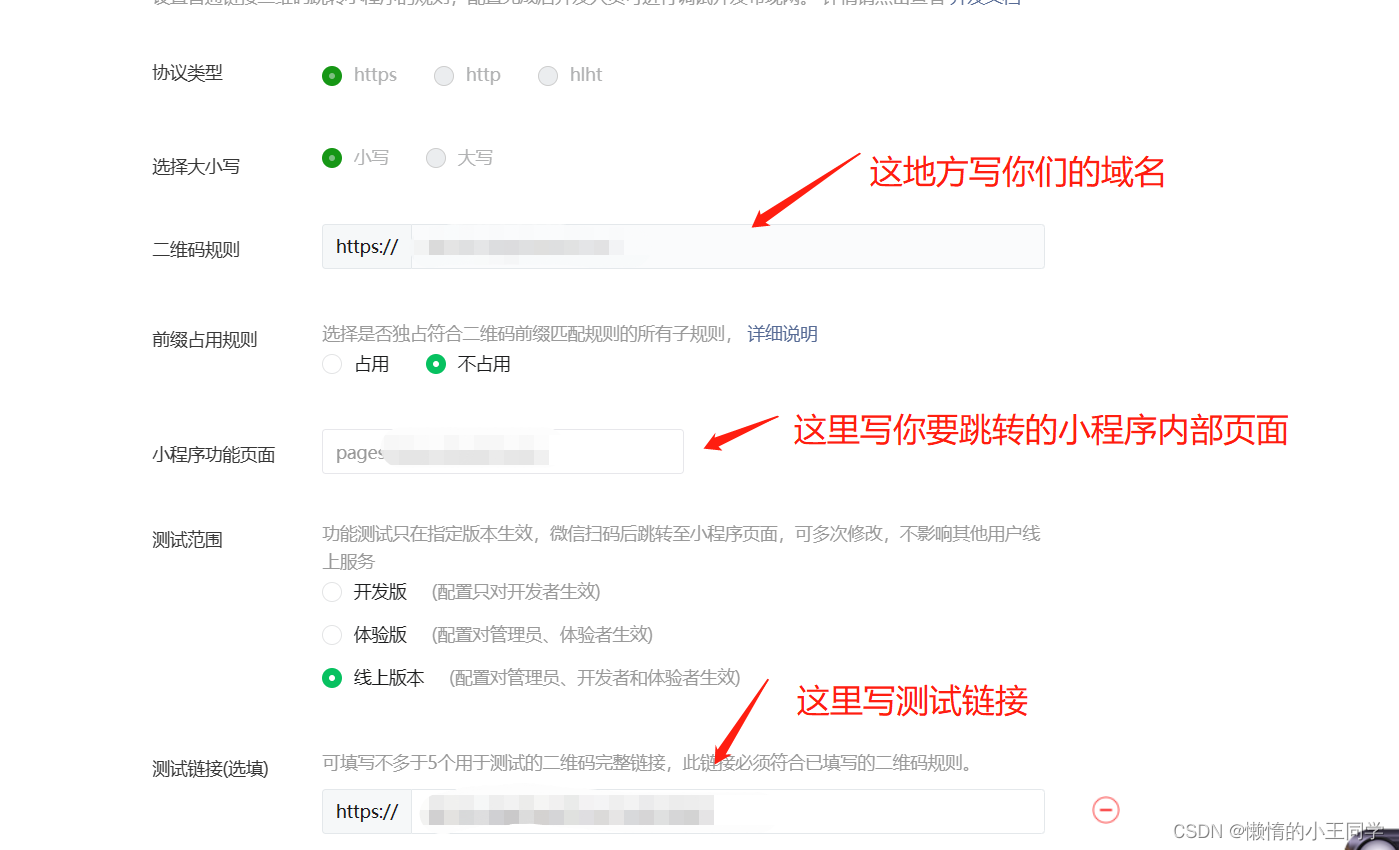The width and height of the screenshot is (1399, 850).
Task: Click the 测试范围 label
Action: point(187,540)
